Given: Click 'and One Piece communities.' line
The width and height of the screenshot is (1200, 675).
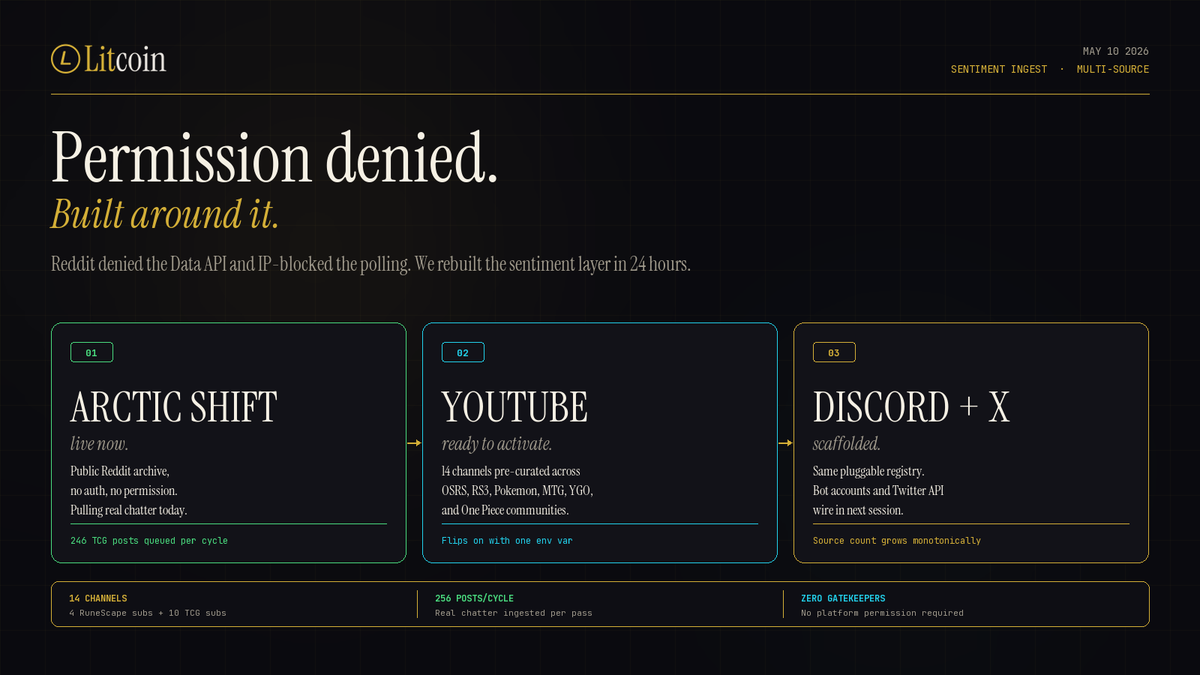Looking at the screenshot, I should tap(505, 510).
